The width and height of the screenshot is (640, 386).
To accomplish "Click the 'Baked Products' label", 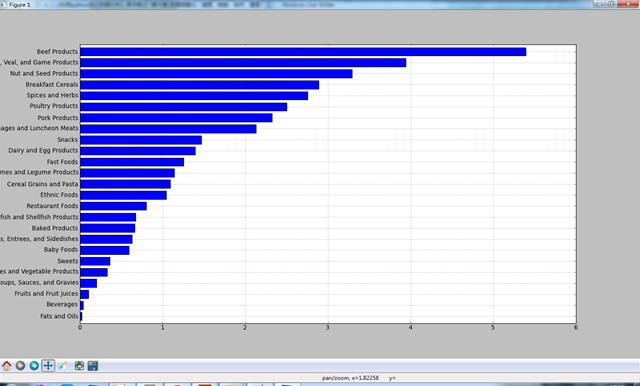I will [x=55, y=228].
